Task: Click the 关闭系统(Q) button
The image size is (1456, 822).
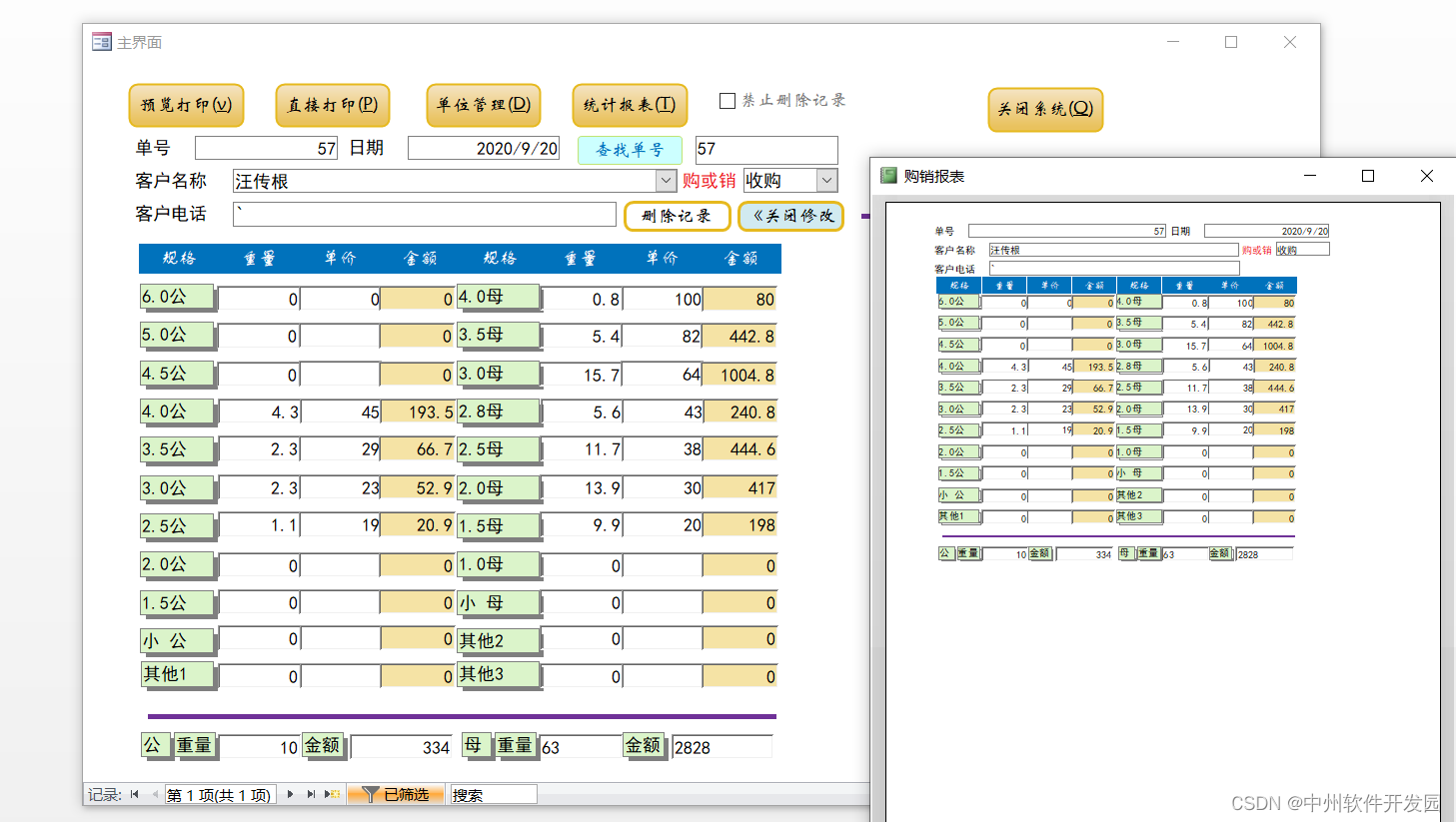Action: coord(1045,109)
